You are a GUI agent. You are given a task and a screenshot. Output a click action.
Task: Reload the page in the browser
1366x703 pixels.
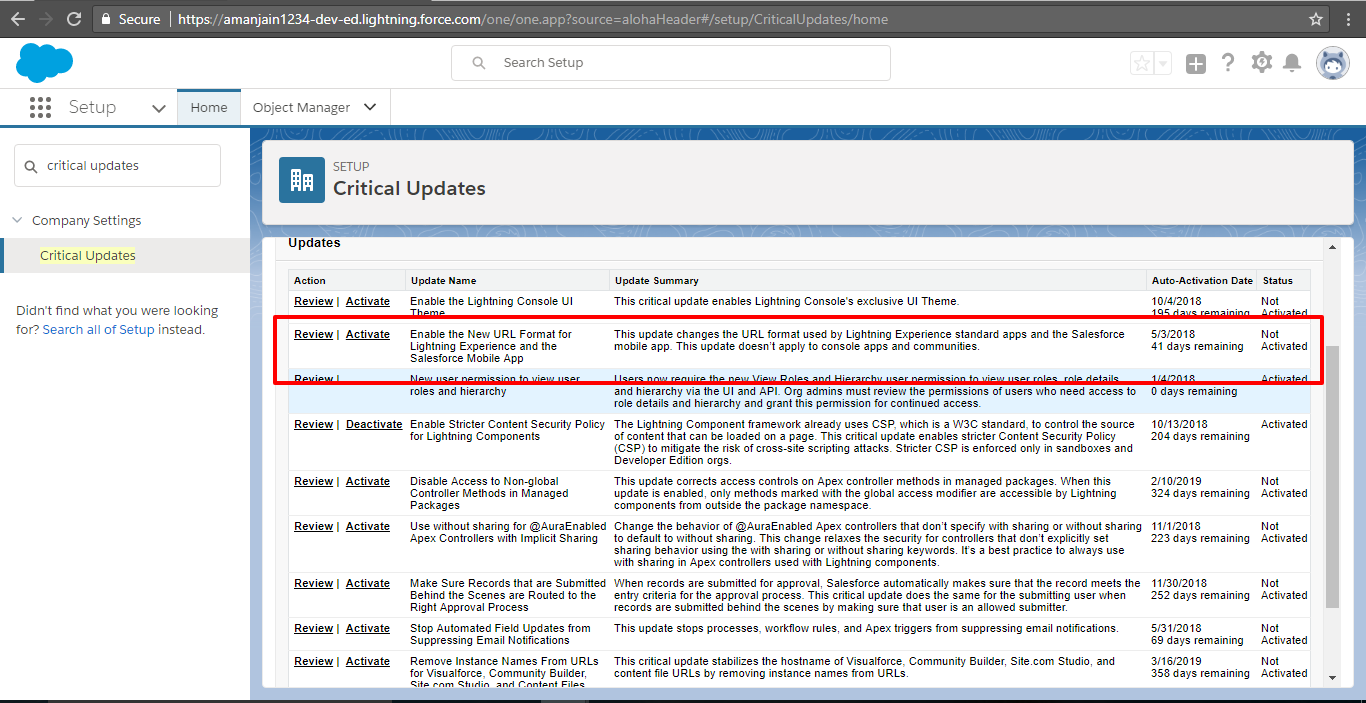coord(74,19)
